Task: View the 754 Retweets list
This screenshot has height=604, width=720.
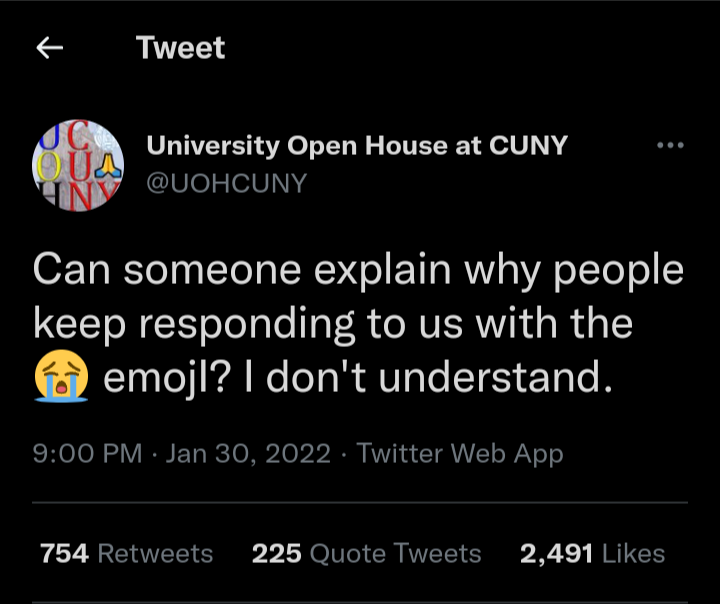Action: pyautogui.click(x=126, y=554)
